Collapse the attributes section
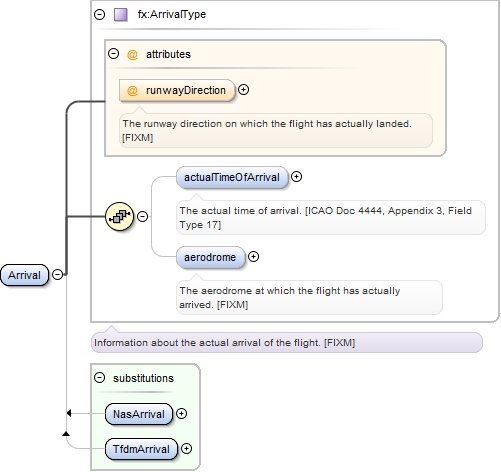Screen dimensions: 501x472 pyautogui.click(x=114, y=54)
